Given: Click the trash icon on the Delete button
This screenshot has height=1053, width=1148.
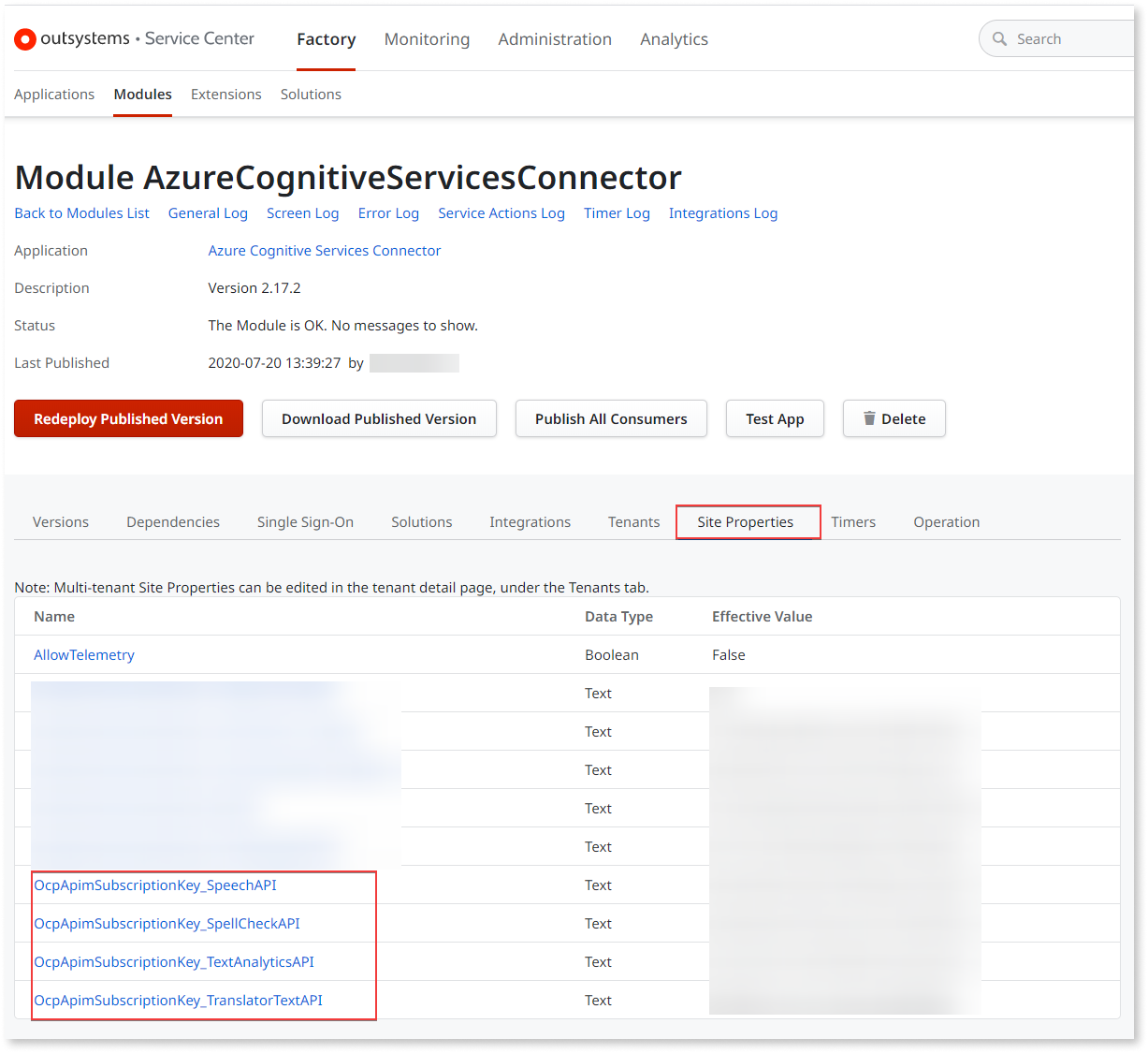Looking at the screenshot, I should [869, 418].
